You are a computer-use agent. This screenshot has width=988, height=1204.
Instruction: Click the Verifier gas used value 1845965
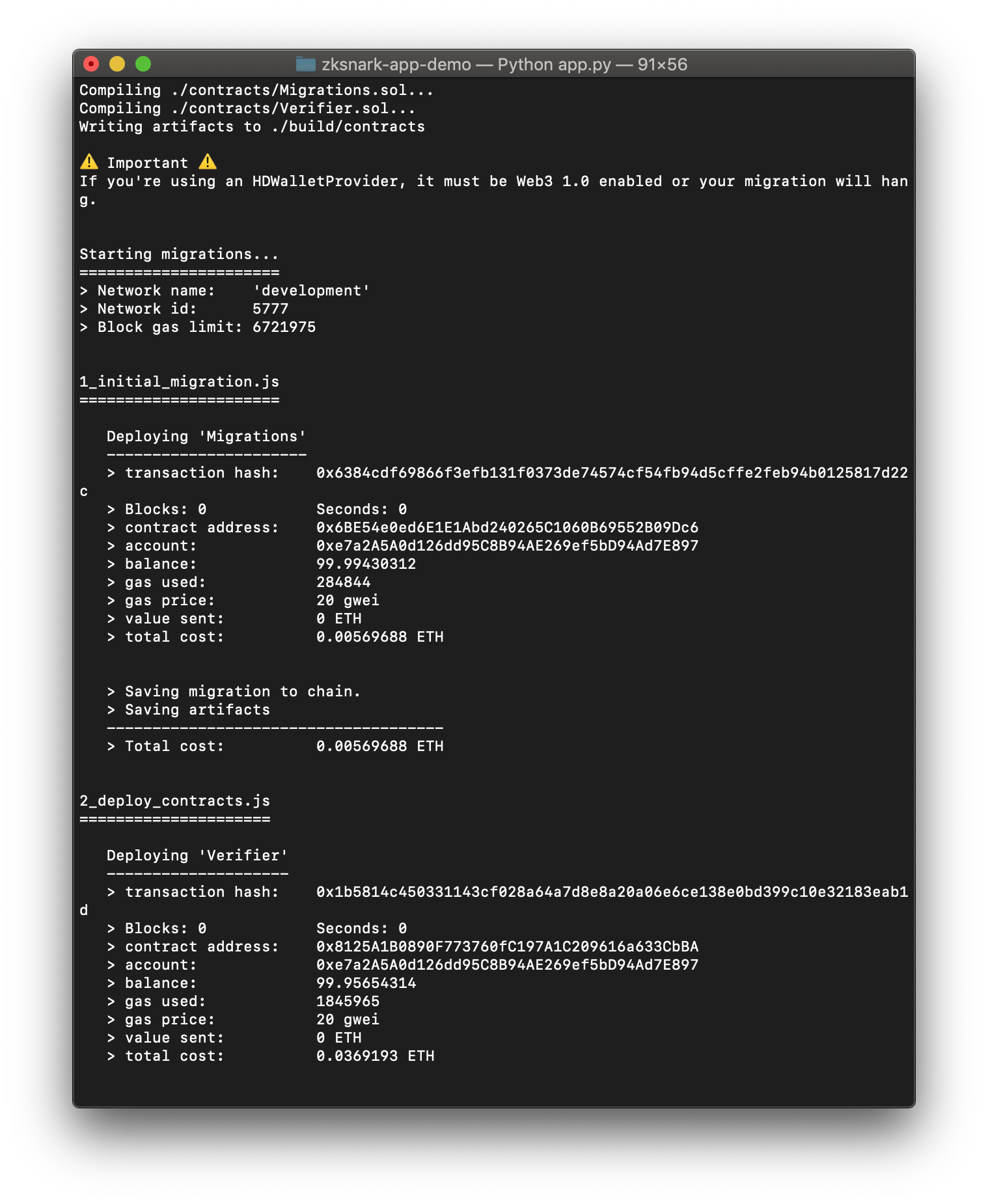pyautogui.click(x=348, y=1002)
